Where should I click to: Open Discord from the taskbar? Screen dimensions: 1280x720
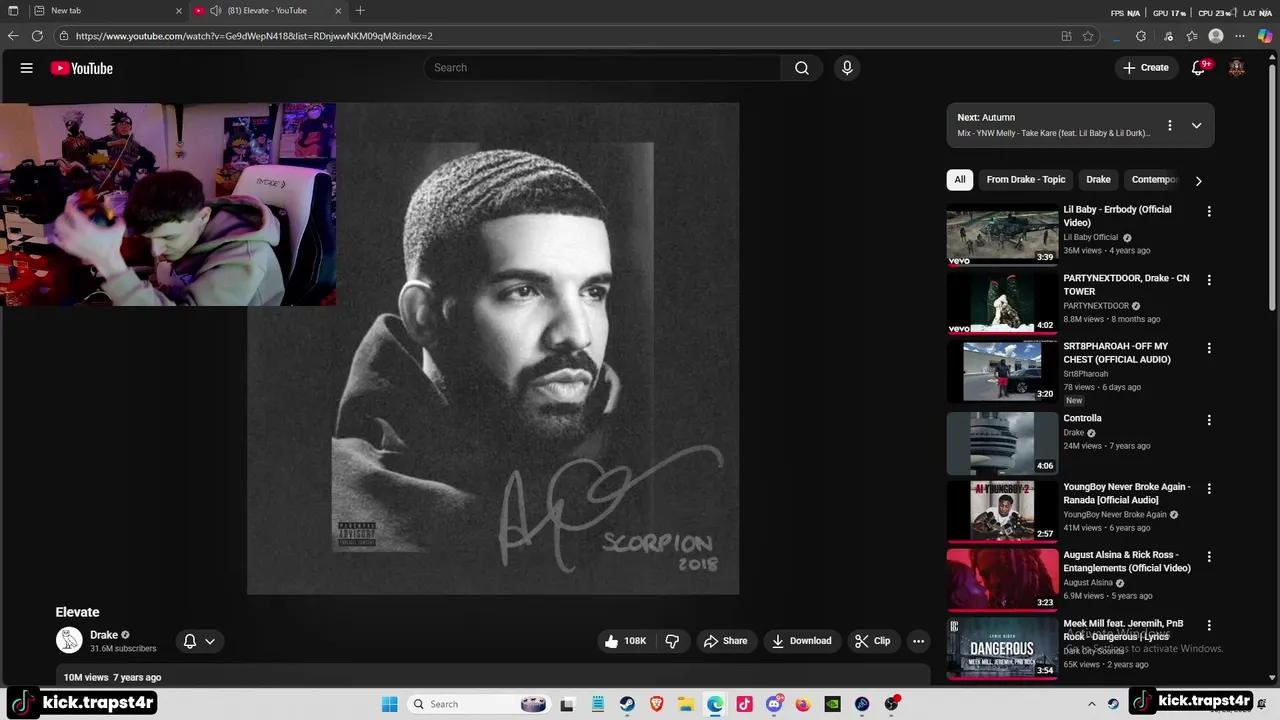[x=774, y=704]
